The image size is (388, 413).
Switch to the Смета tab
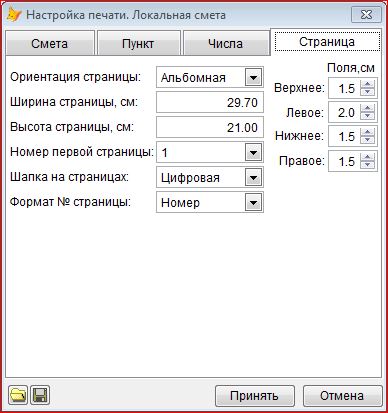click(50, 43)
